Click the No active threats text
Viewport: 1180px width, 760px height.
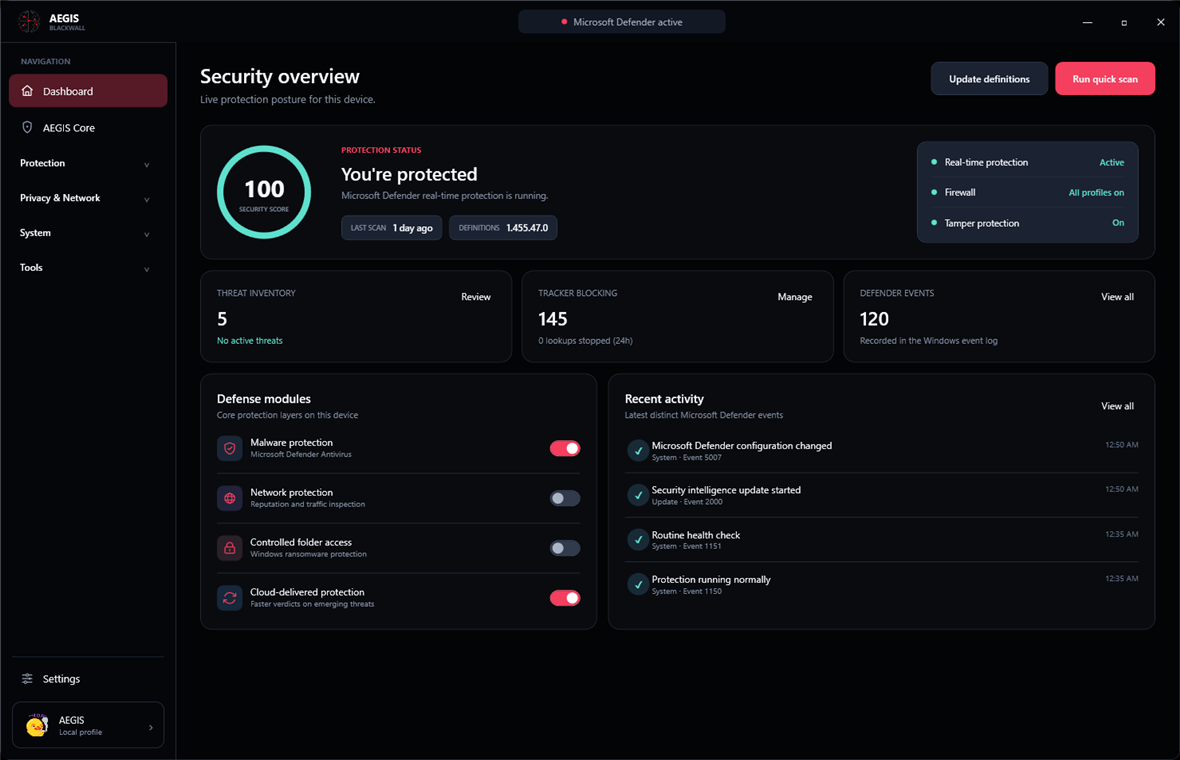(250, 341)
